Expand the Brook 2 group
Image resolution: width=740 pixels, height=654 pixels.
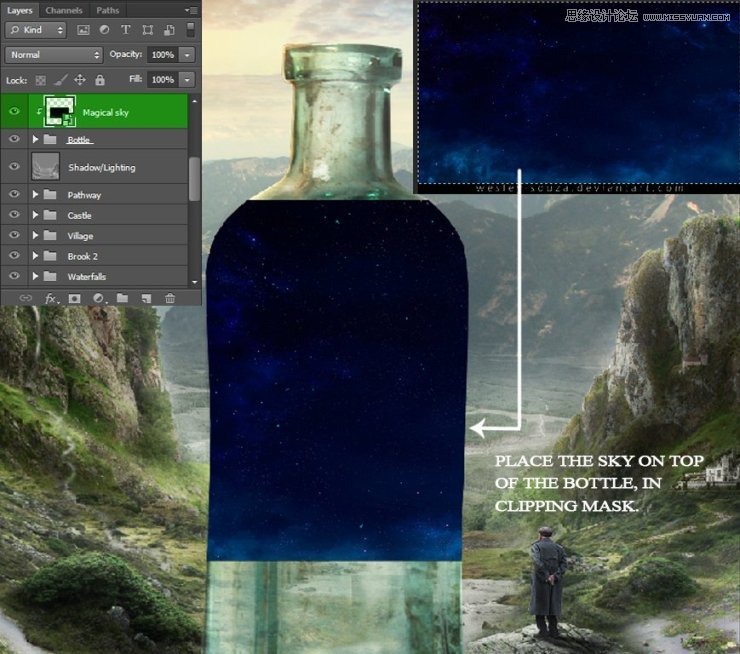click(x=35, y=256)
